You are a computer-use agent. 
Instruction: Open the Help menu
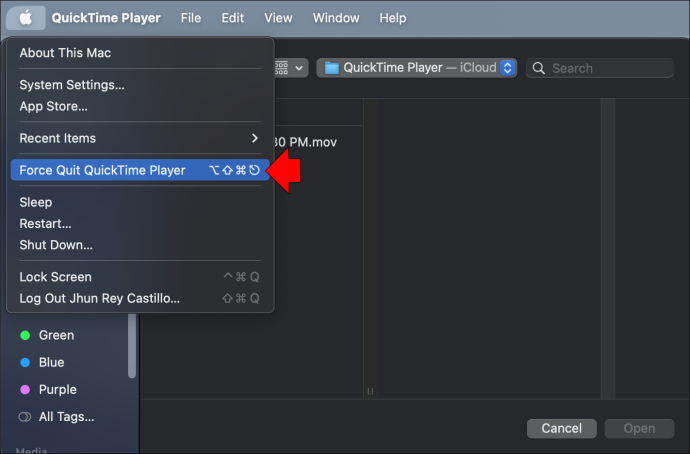pos(393,18)
